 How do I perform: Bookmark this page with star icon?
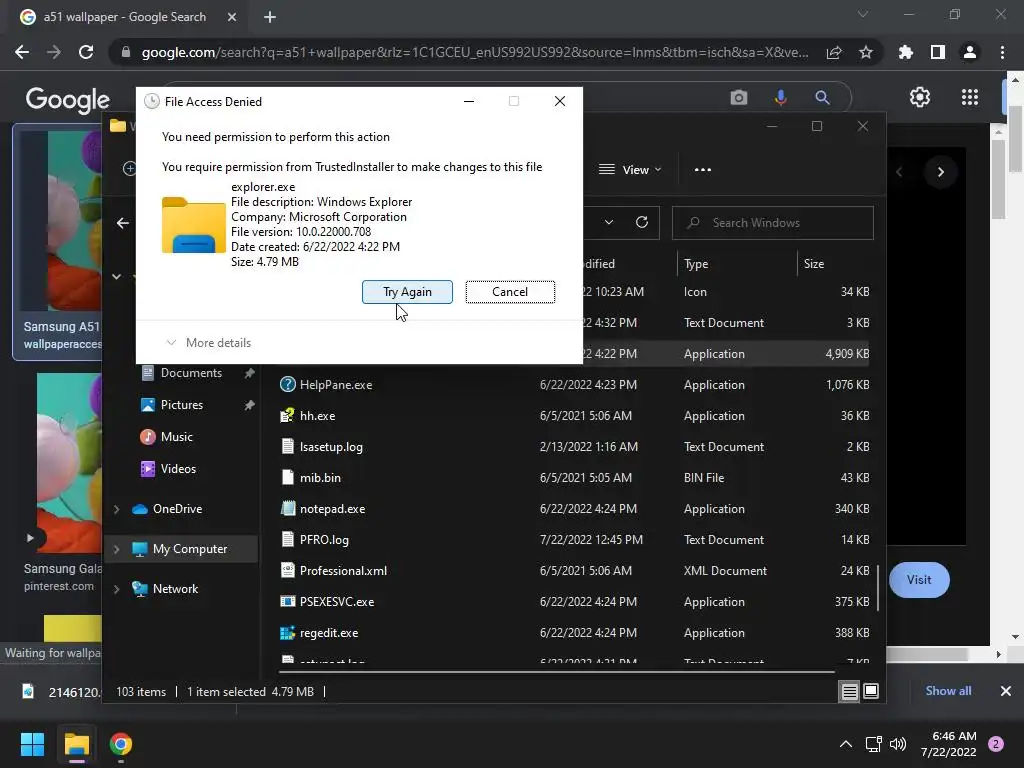866,52
